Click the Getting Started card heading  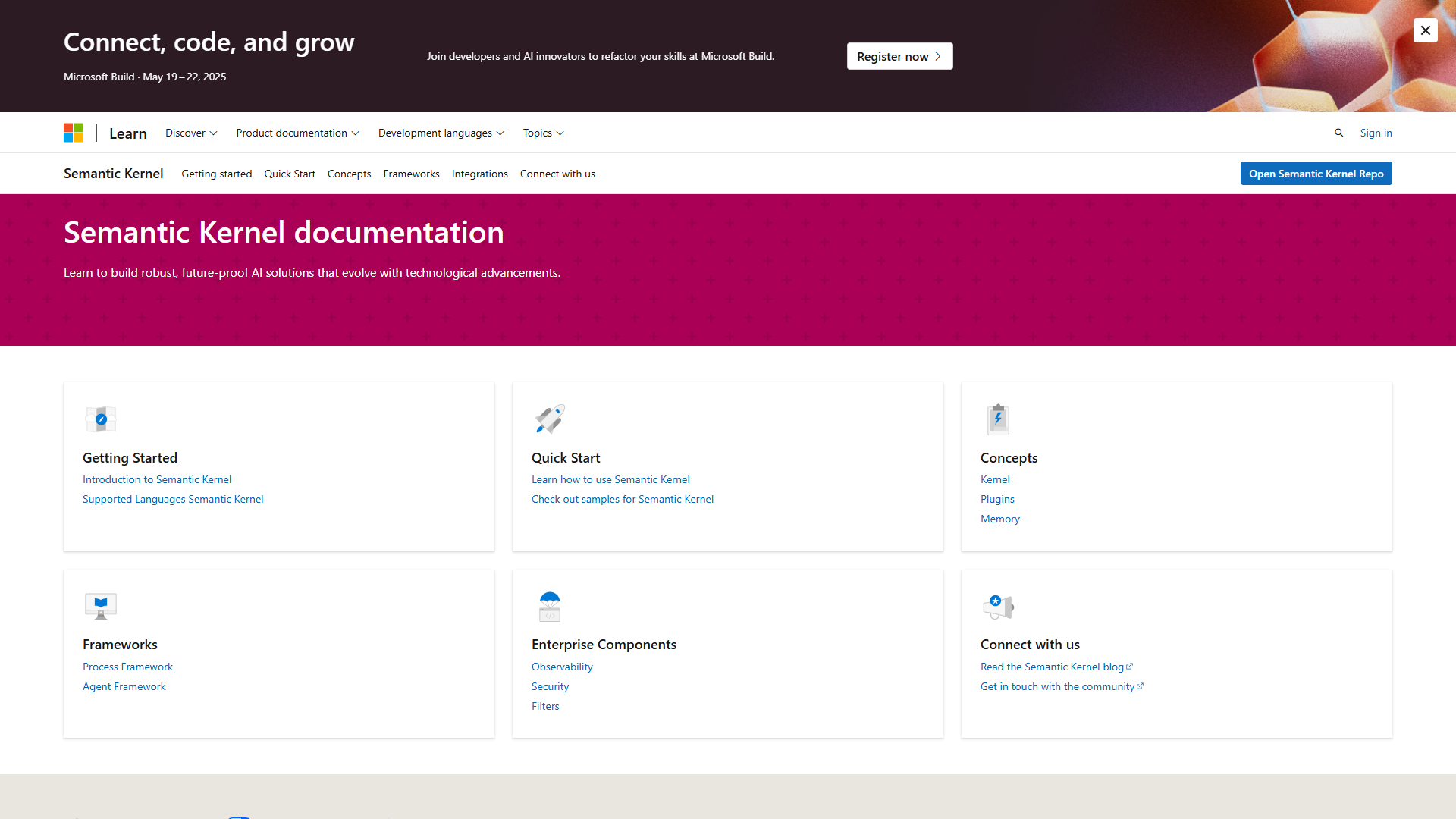click(130, 458)
